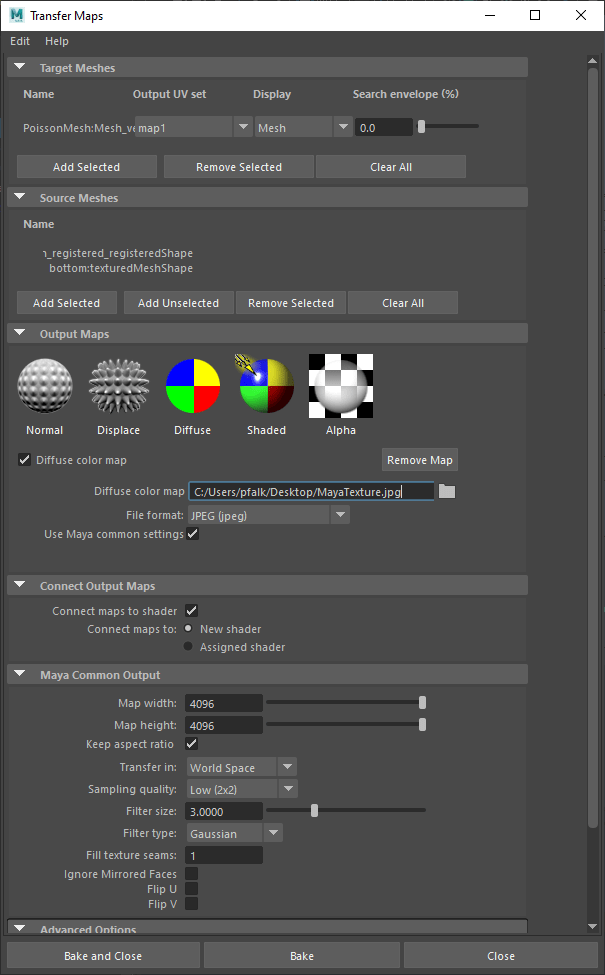Browse folder for Diffuse color map path

447,491
